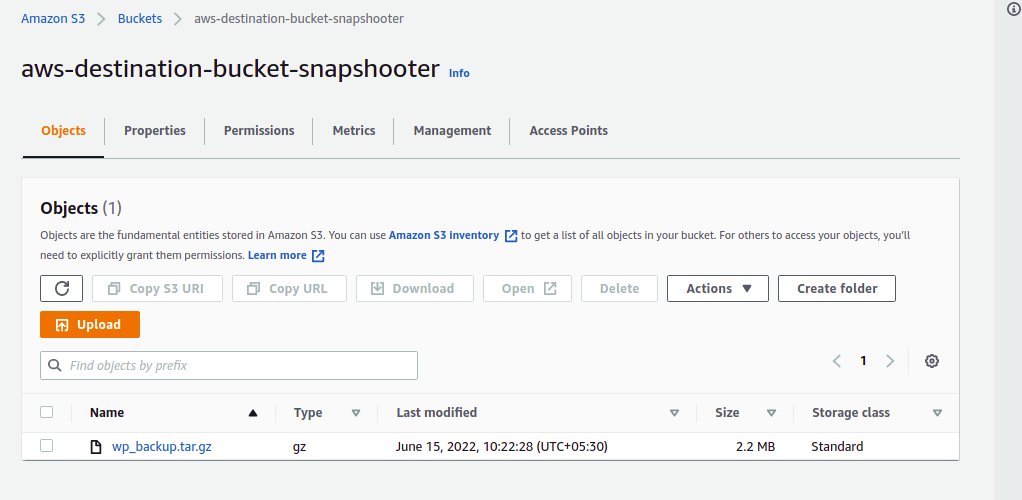The image size is (1022, 500).
Task: Click the Name column header
Action: 107,413
